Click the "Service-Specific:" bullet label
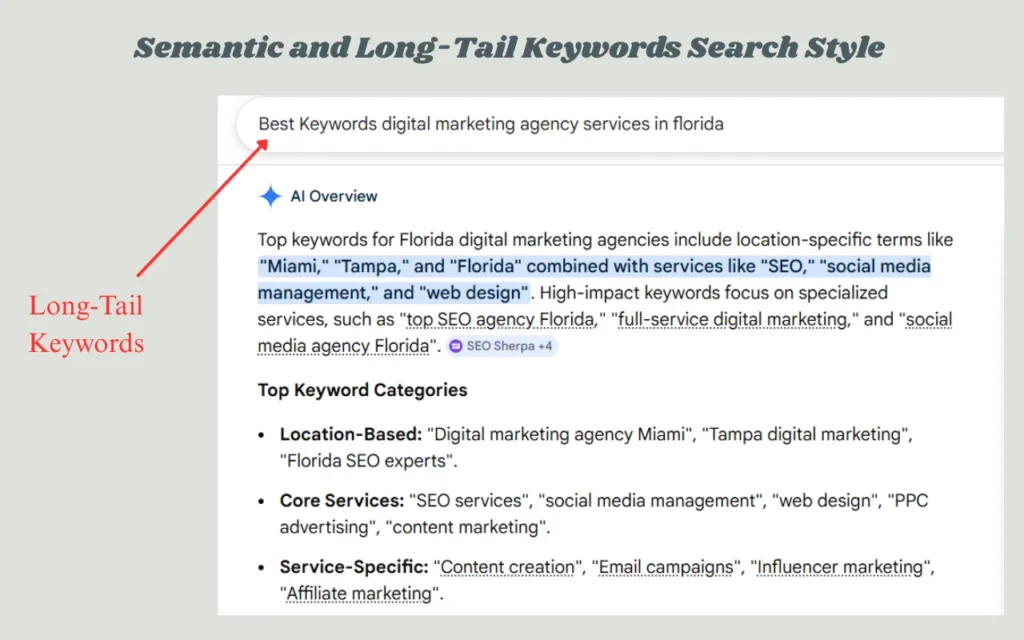The height and width of the screenshot is (640, 1024). click(x=354, y=567)
